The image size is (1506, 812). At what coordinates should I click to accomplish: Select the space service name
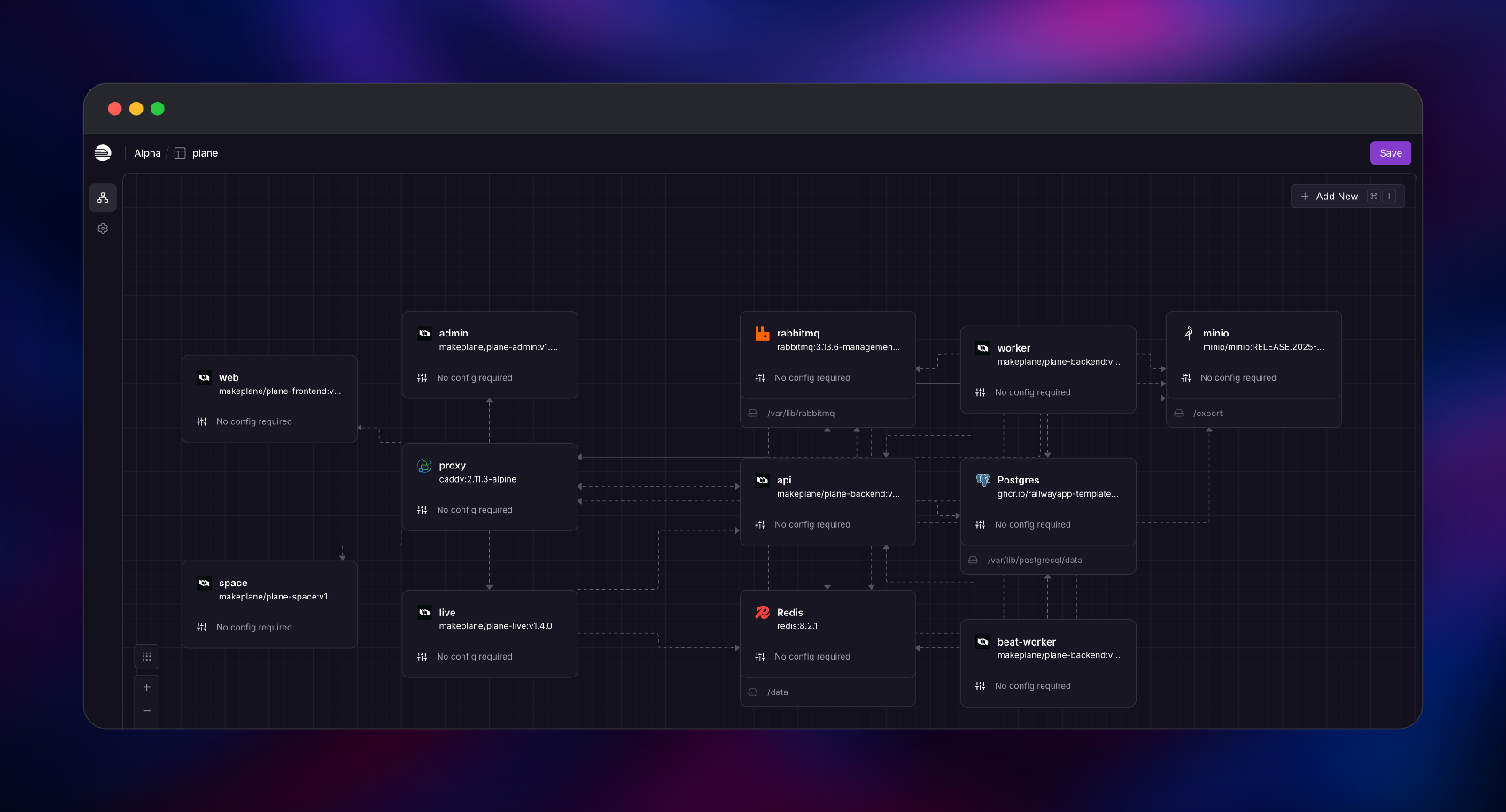point(233,583)
